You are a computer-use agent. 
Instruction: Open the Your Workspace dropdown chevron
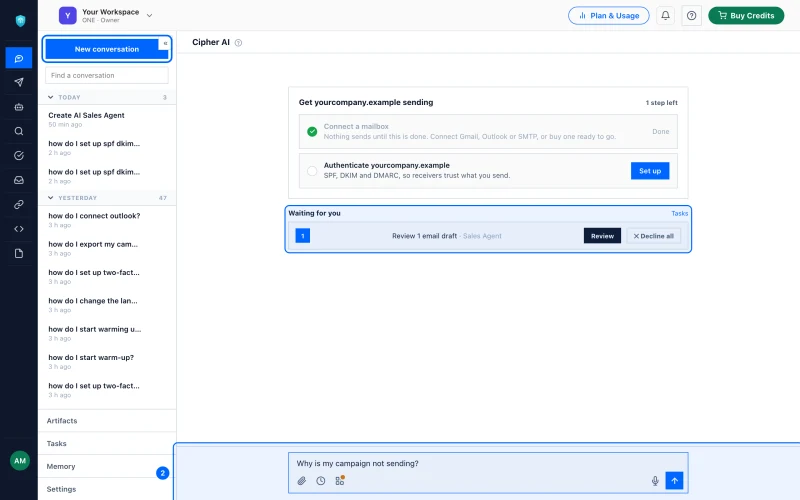[x=149, y=15]
